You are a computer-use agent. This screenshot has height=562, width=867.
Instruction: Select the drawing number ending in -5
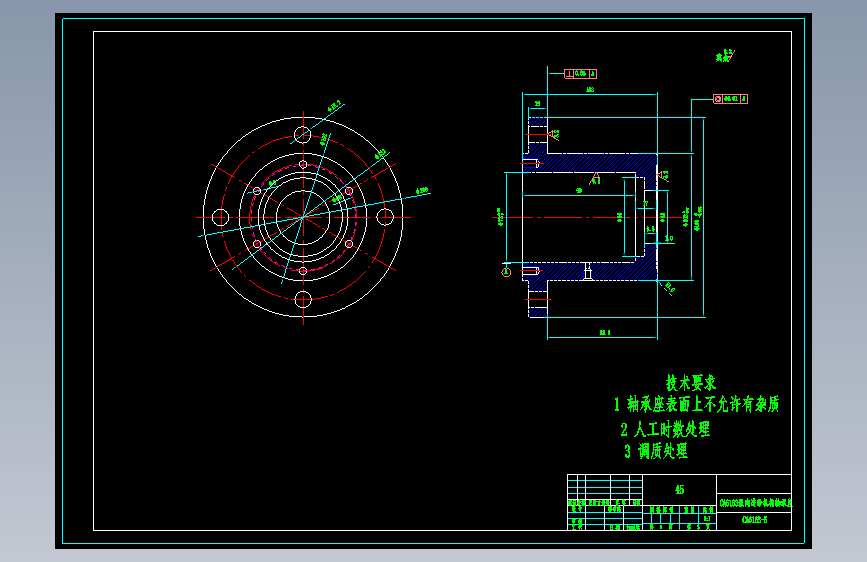coord(755,519)
